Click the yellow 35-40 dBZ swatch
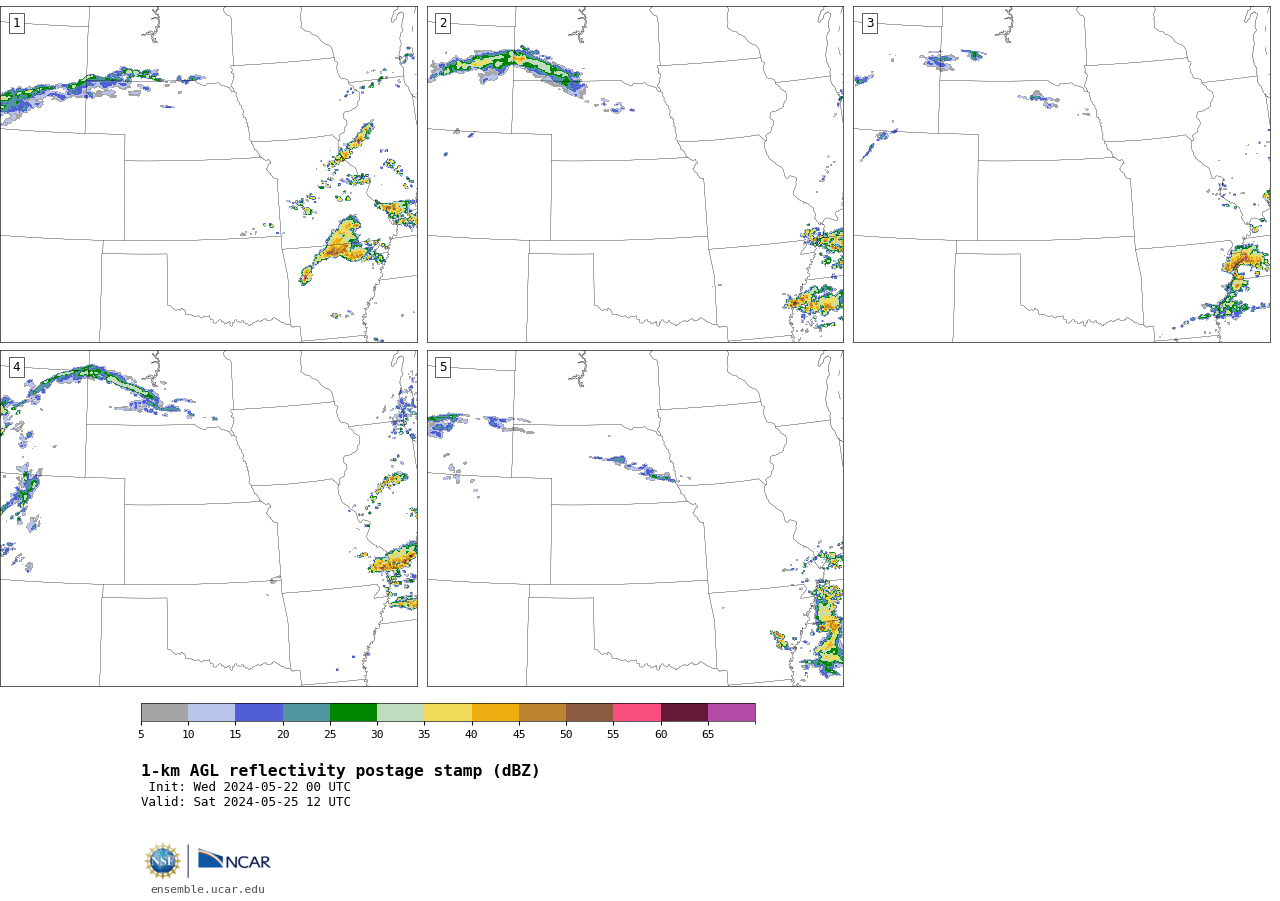 point(448,713)
